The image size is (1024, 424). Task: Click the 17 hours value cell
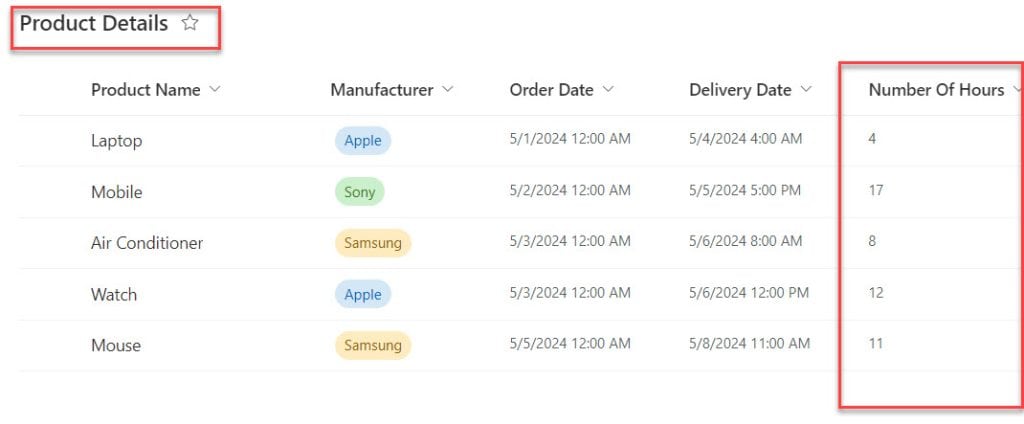(876, 190)
